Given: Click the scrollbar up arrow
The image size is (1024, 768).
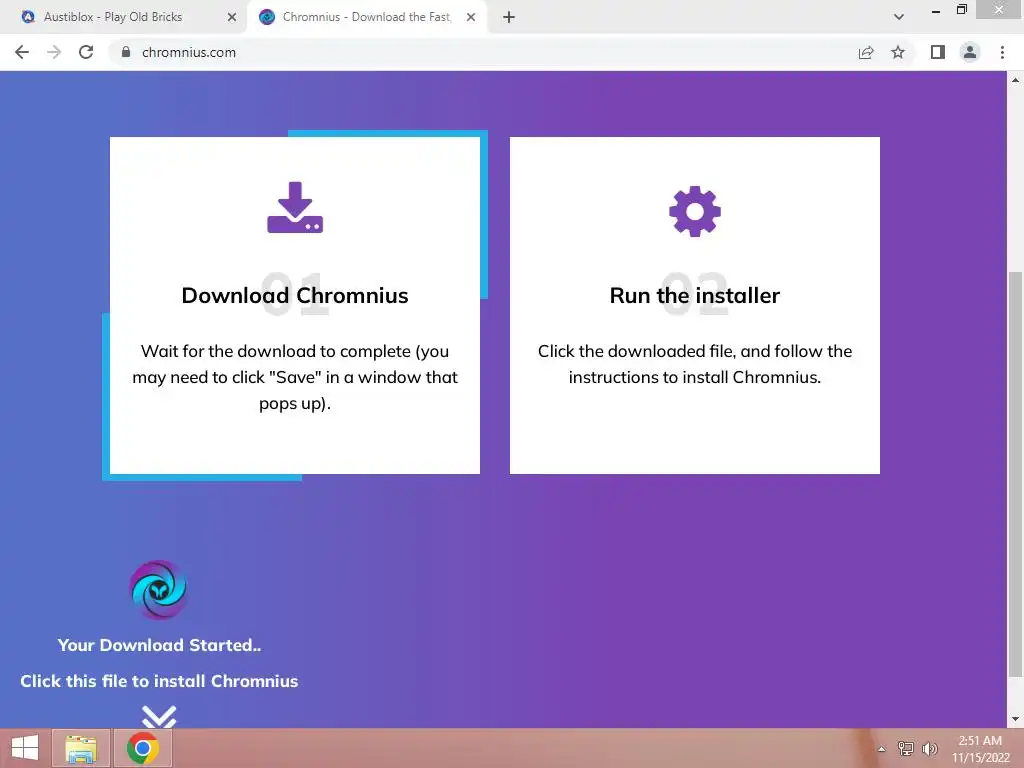Looking at the screenshot, I should (1015, 80).
